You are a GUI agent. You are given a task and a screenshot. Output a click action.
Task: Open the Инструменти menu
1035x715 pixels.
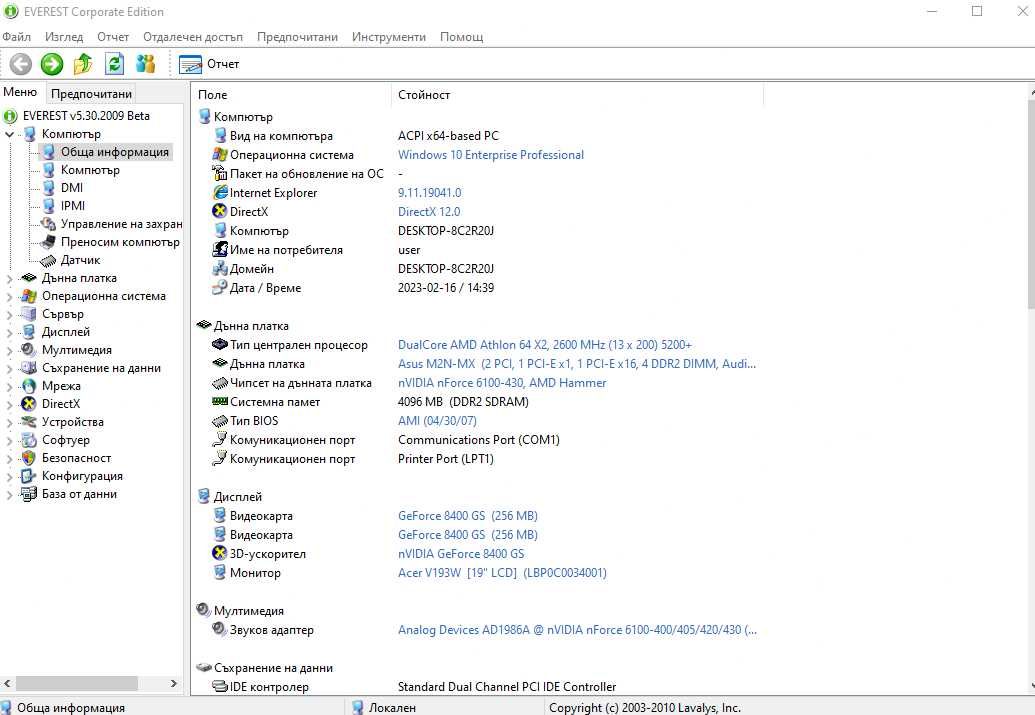pyautogui.click(x=389, y=37)
